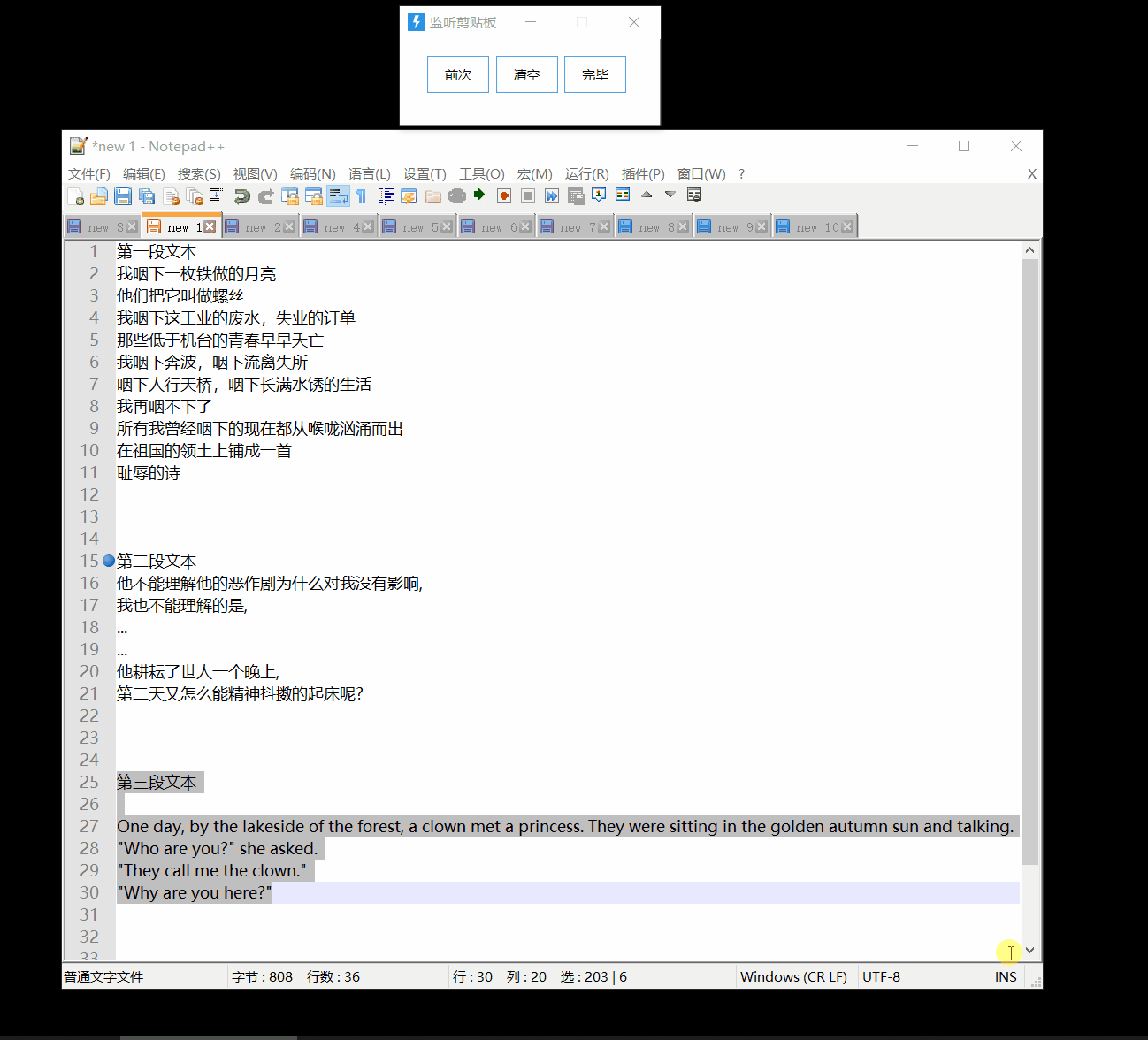Viewport: 1148px width, 1040px height.
Task: Close the new 6 tab
Action: 525,226
